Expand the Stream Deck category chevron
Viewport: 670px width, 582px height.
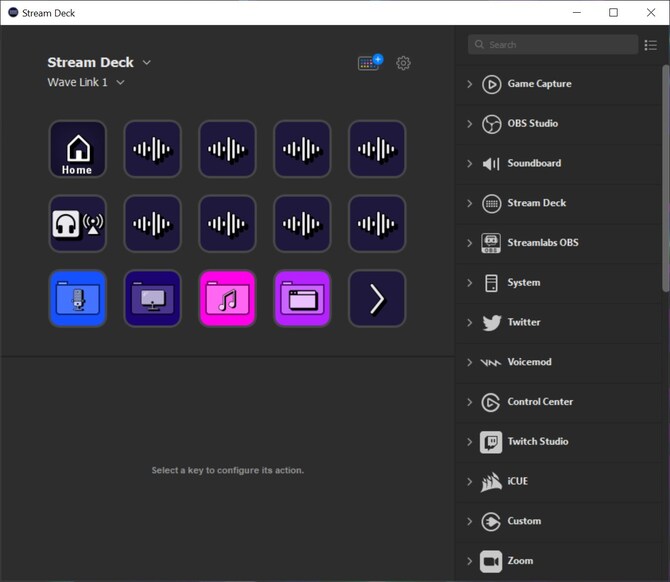point(470,203)
